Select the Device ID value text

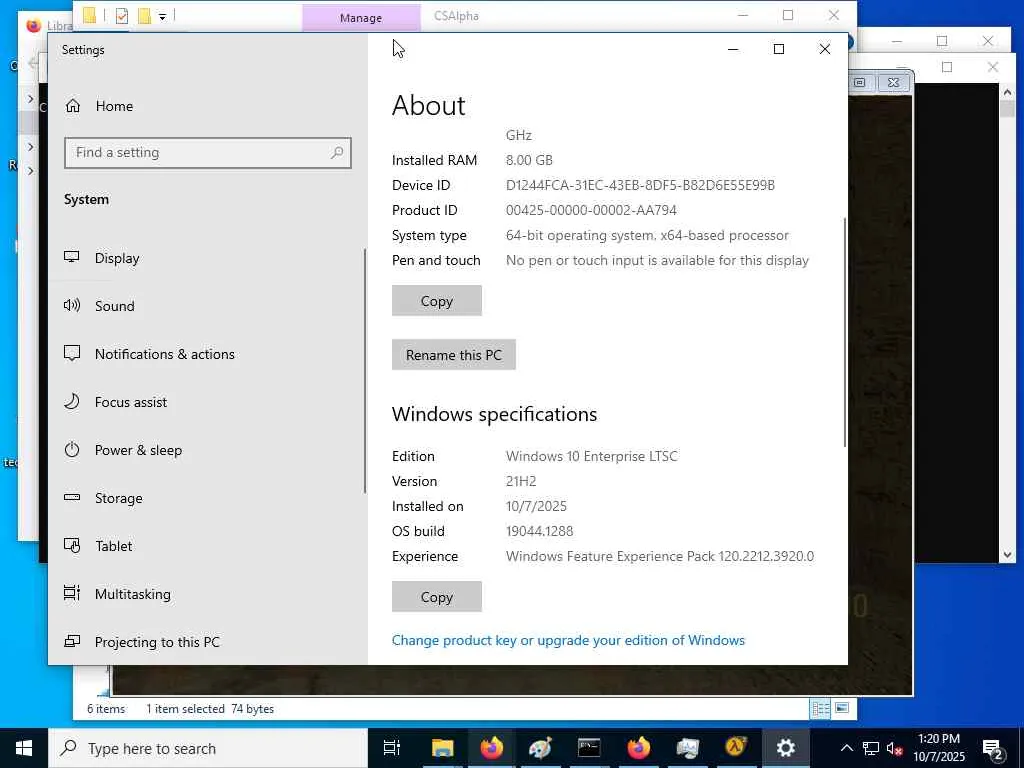click(640, 185)
